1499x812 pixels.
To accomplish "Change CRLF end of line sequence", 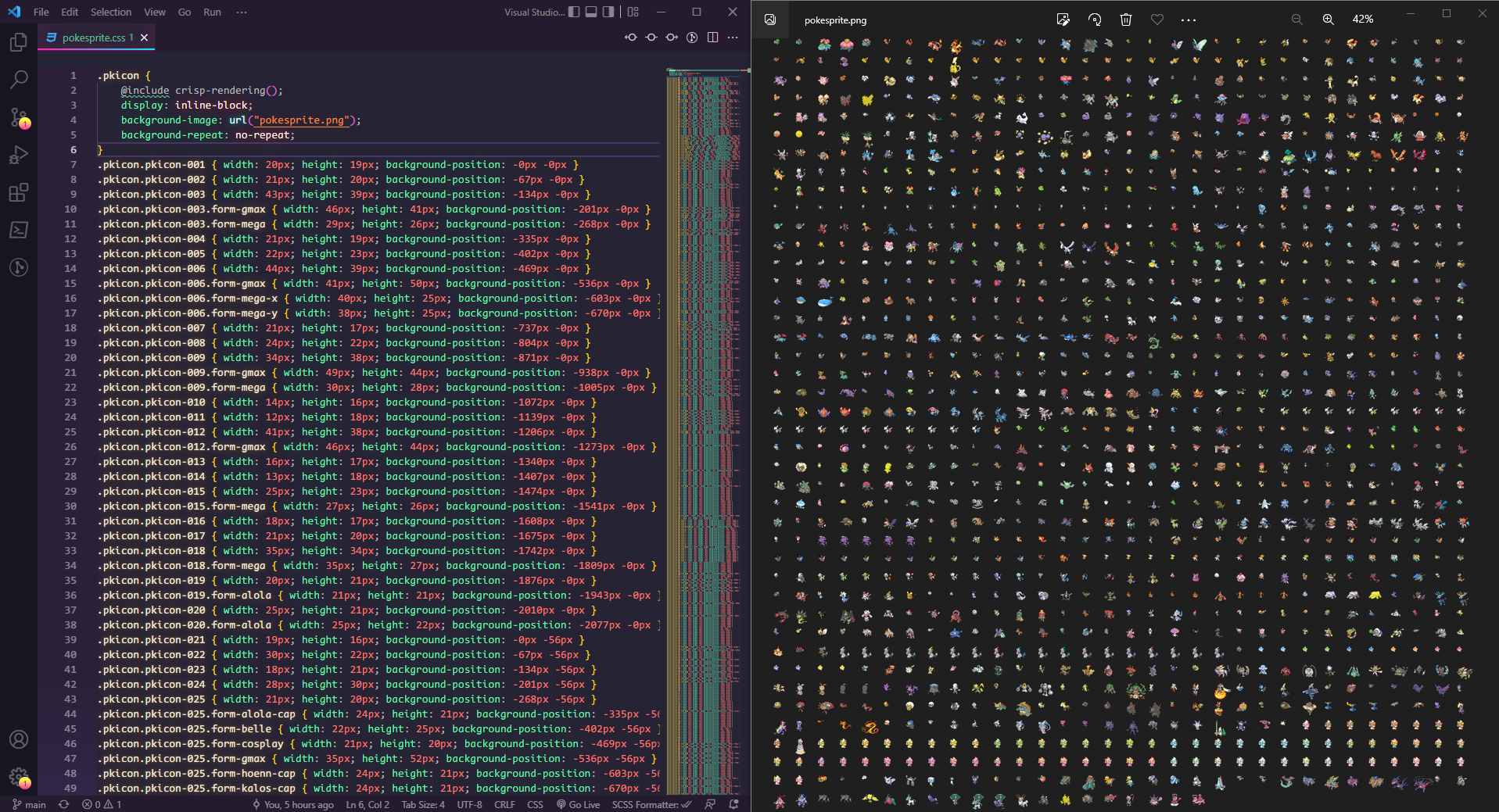I will pyautogui.click(x=504, y=804).
